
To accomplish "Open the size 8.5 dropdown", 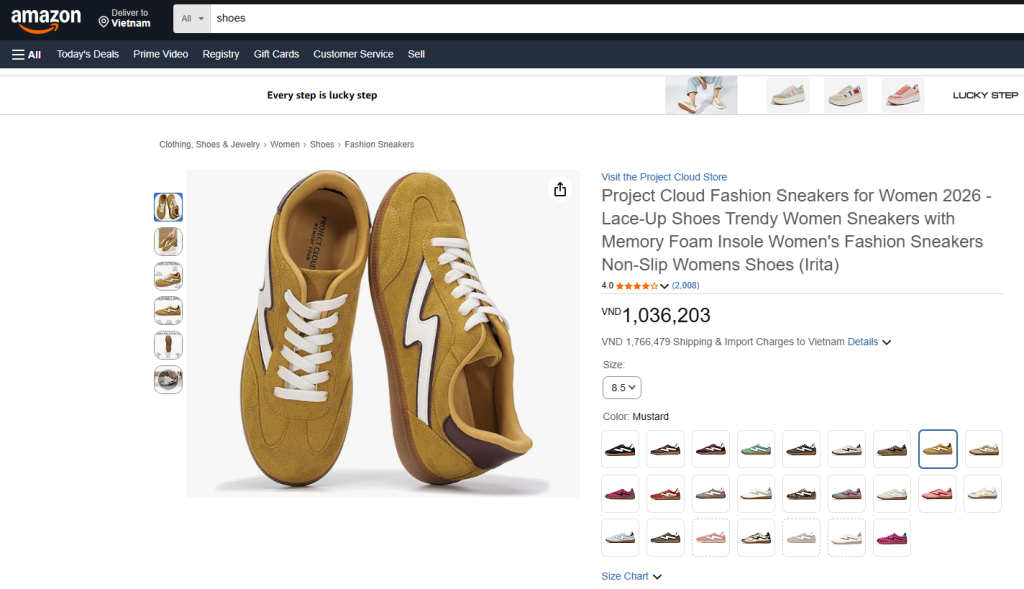I will [x=621, y=387].
